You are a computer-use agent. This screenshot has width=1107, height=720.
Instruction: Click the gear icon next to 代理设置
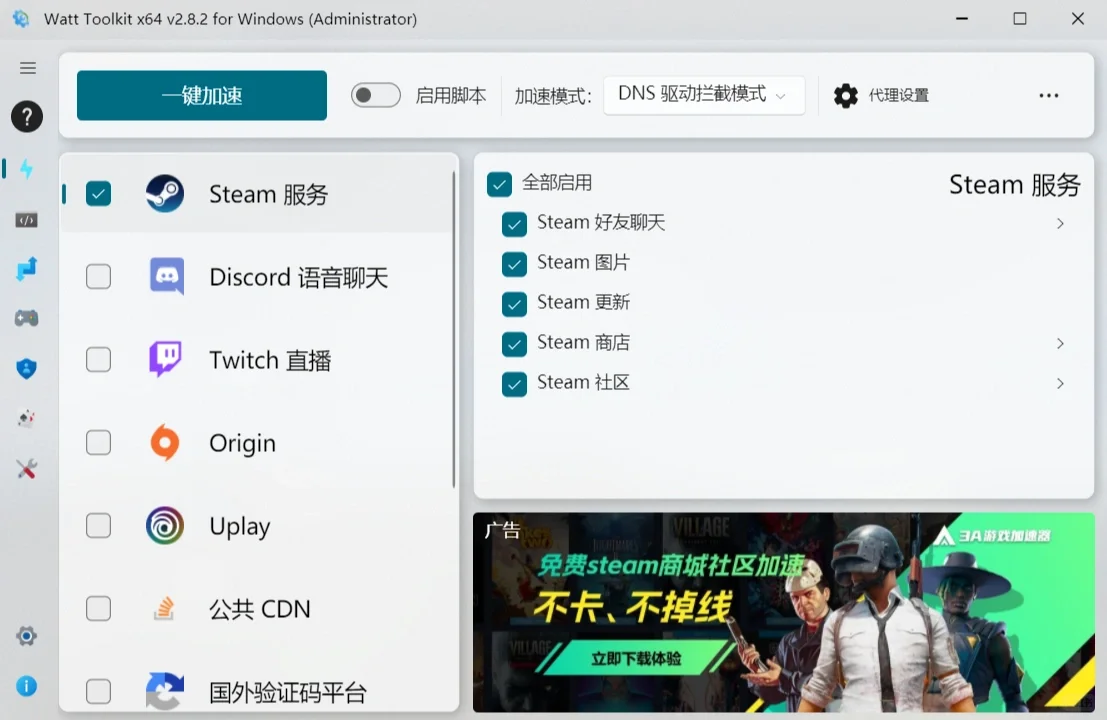click(845, 95)
